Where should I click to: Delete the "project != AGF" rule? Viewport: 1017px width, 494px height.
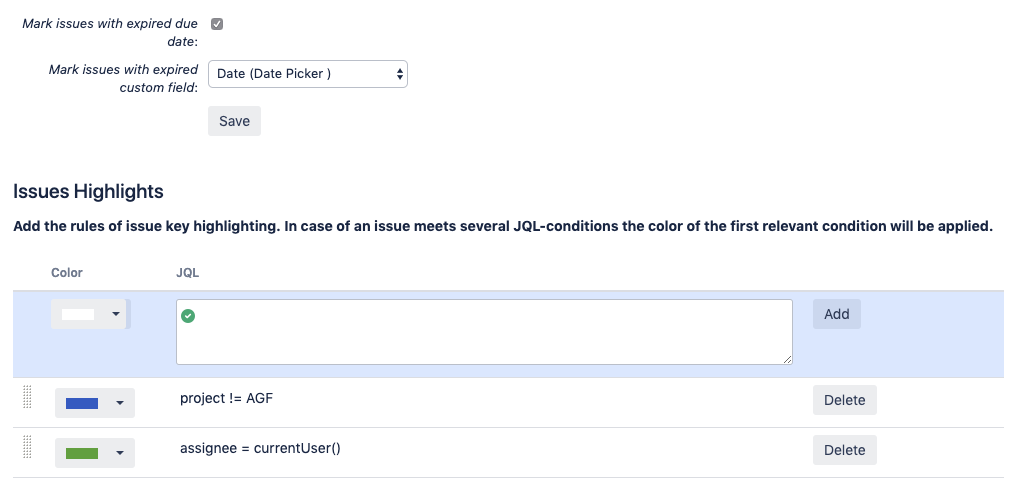coord(844,400)
